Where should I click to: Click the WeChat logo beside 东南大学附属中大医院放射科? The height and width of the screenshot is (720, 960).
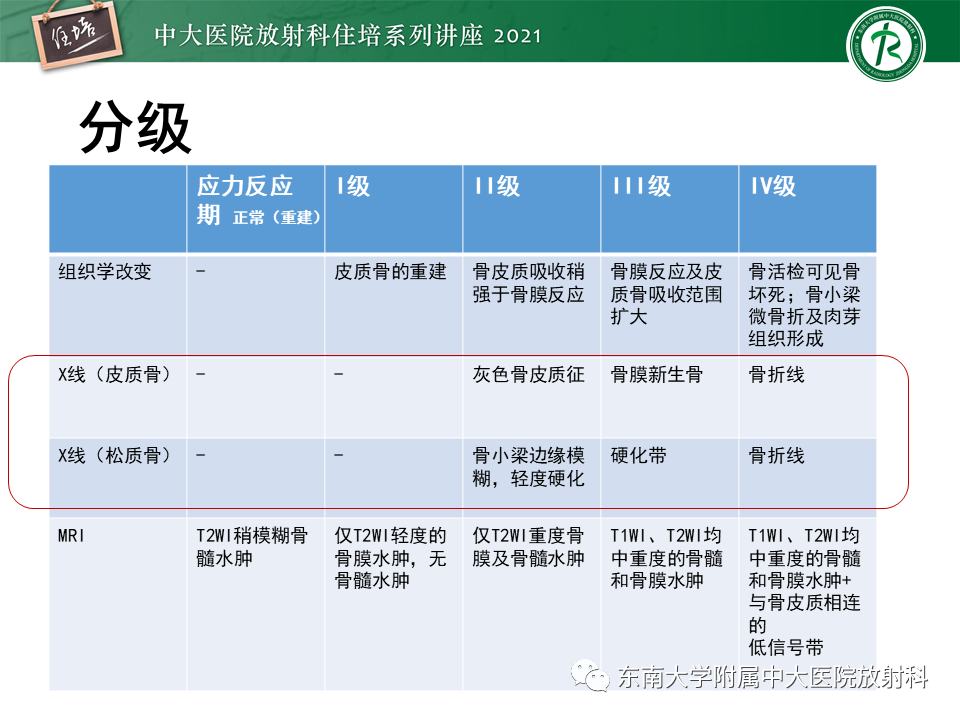coord(590,675)
